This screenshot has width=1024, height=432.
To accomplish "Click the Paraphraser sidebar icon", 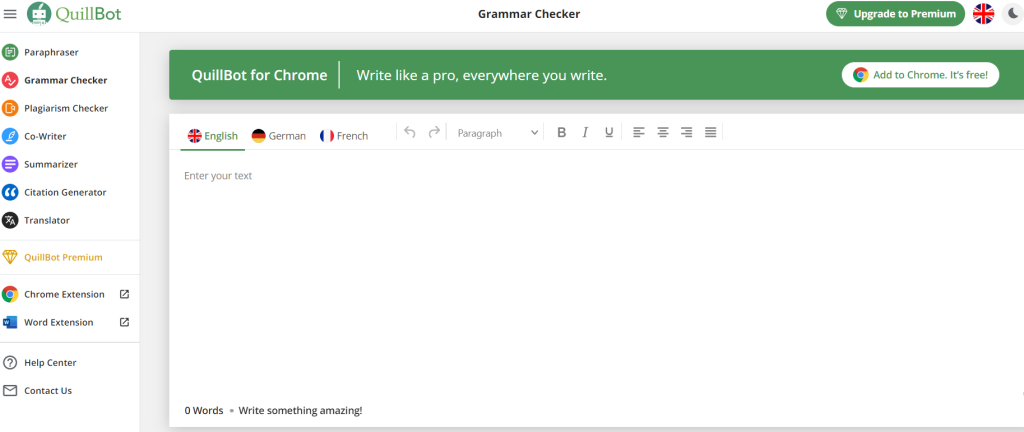I will point(10,52).
